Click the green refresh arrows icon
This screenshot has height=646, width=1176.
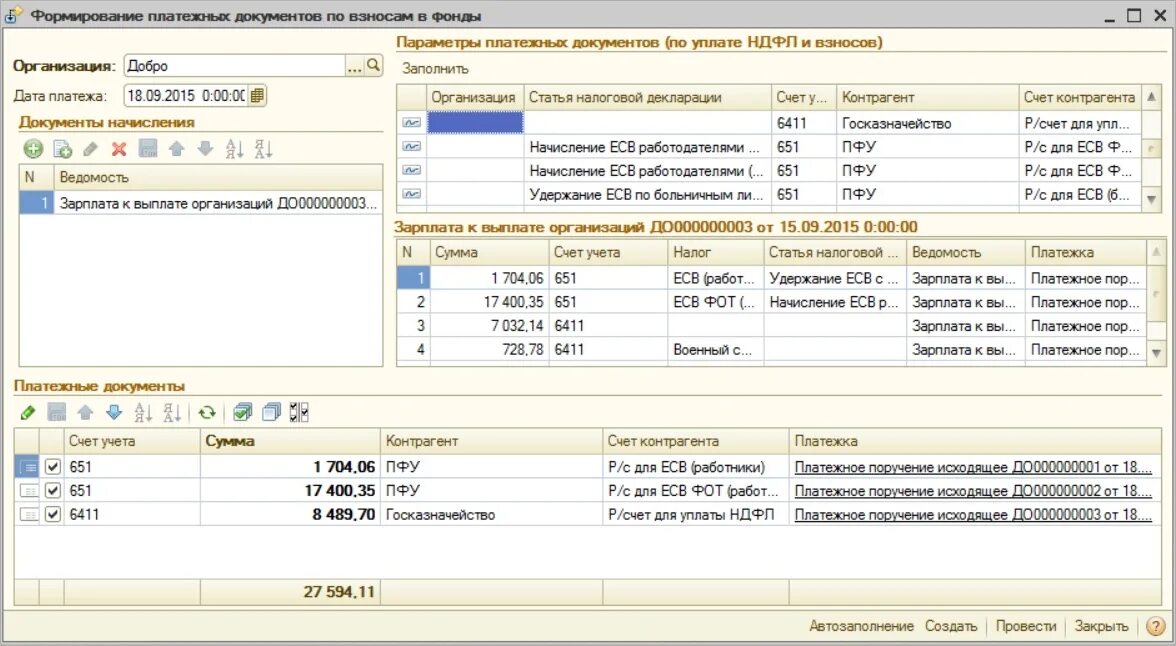pyautogui.click(x=207, y=412)
